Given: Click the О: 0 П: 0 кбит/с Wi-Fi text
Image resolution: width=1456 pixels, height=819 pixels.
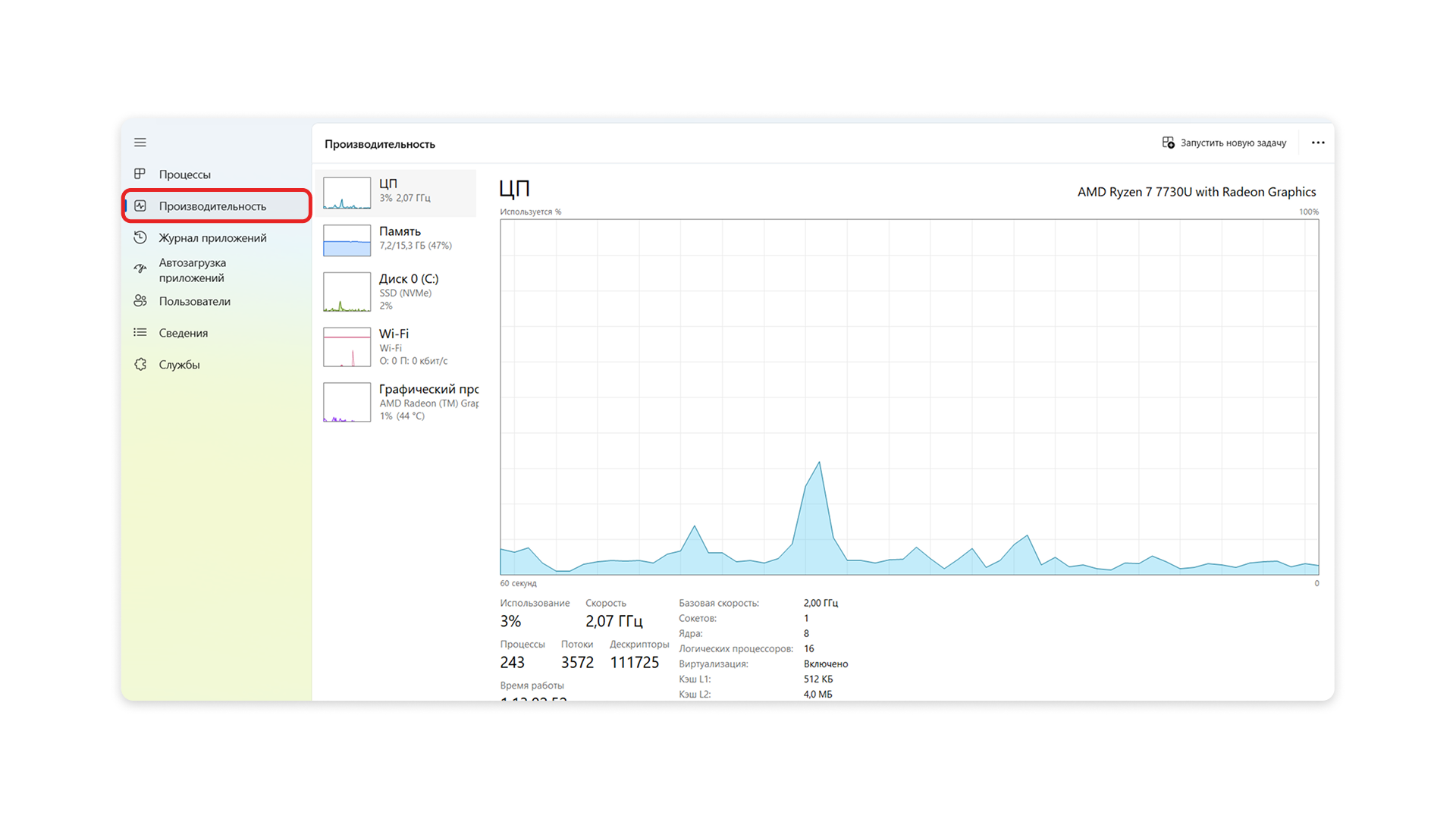Looking at the screenshot, I should tap(413, 361).
